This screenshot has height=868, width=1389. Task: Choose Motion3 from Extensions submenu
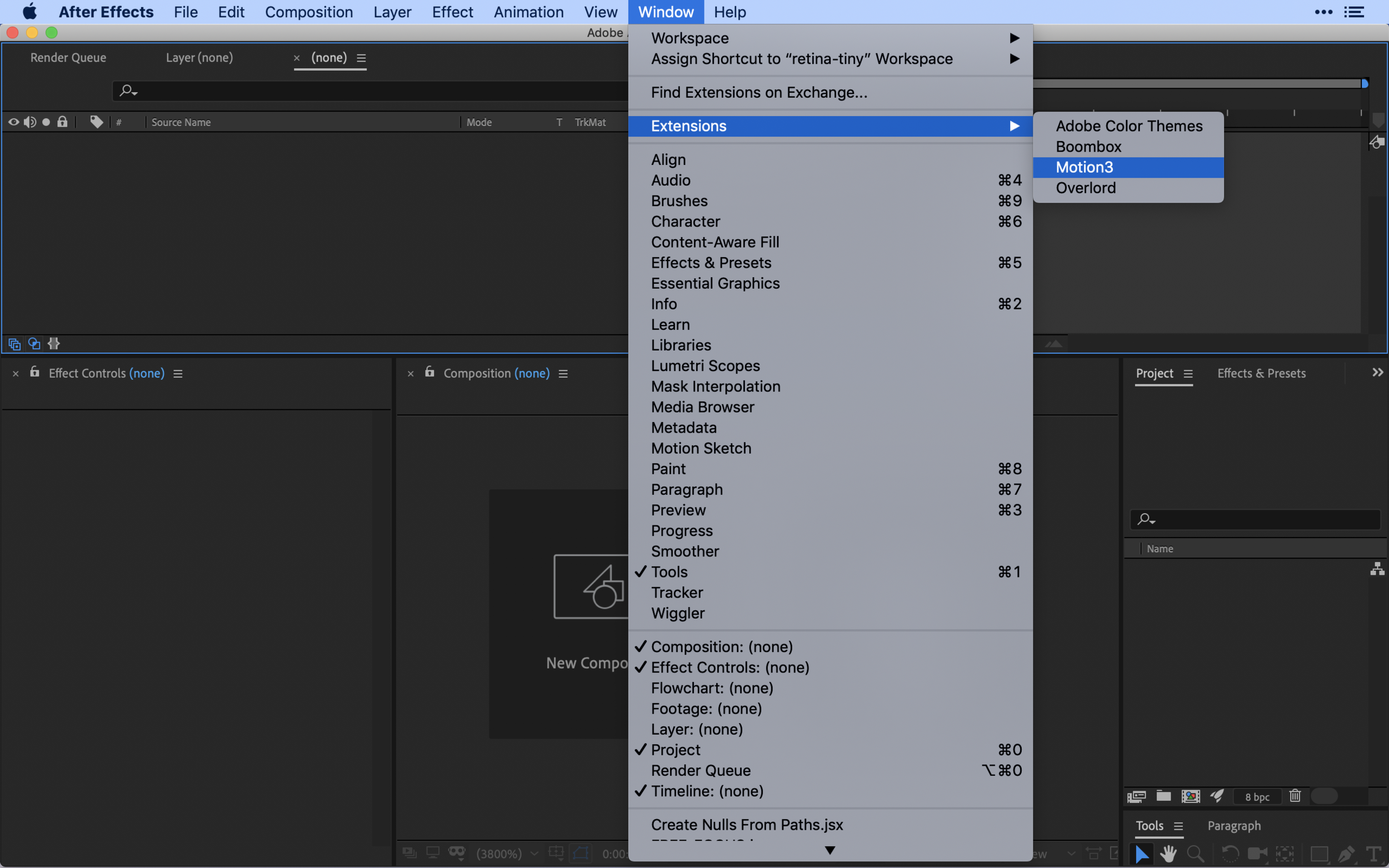point(1128,167)
